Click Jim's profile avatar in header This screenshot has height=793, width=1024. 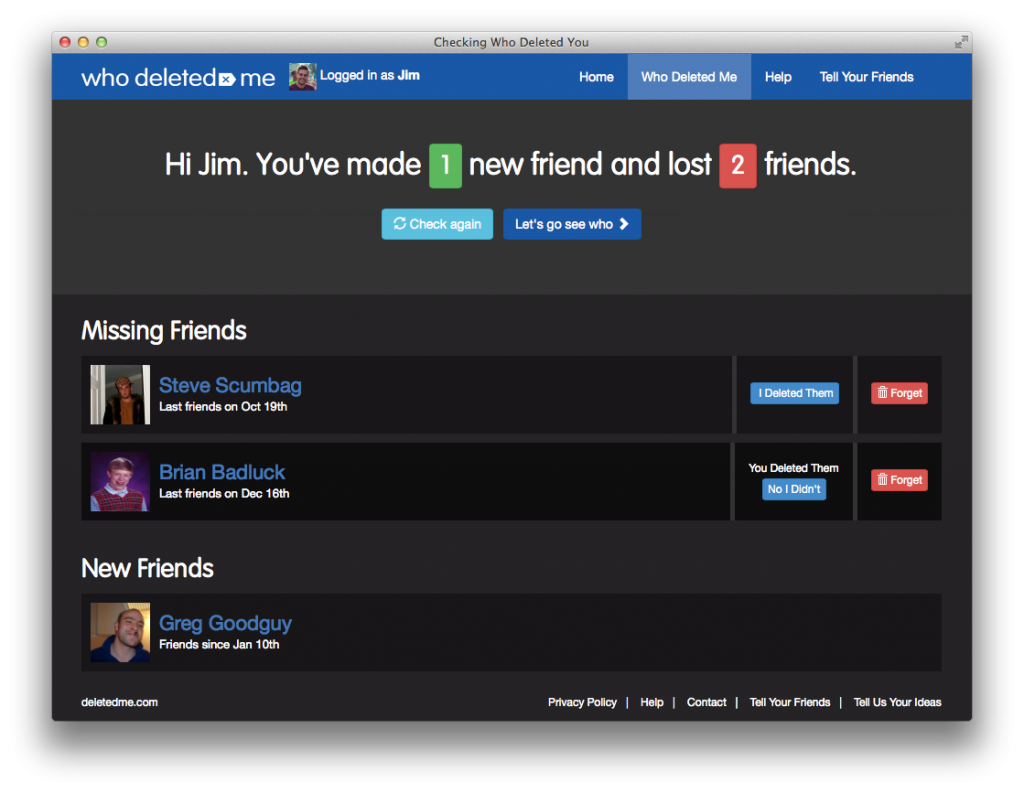click(302, 77)
